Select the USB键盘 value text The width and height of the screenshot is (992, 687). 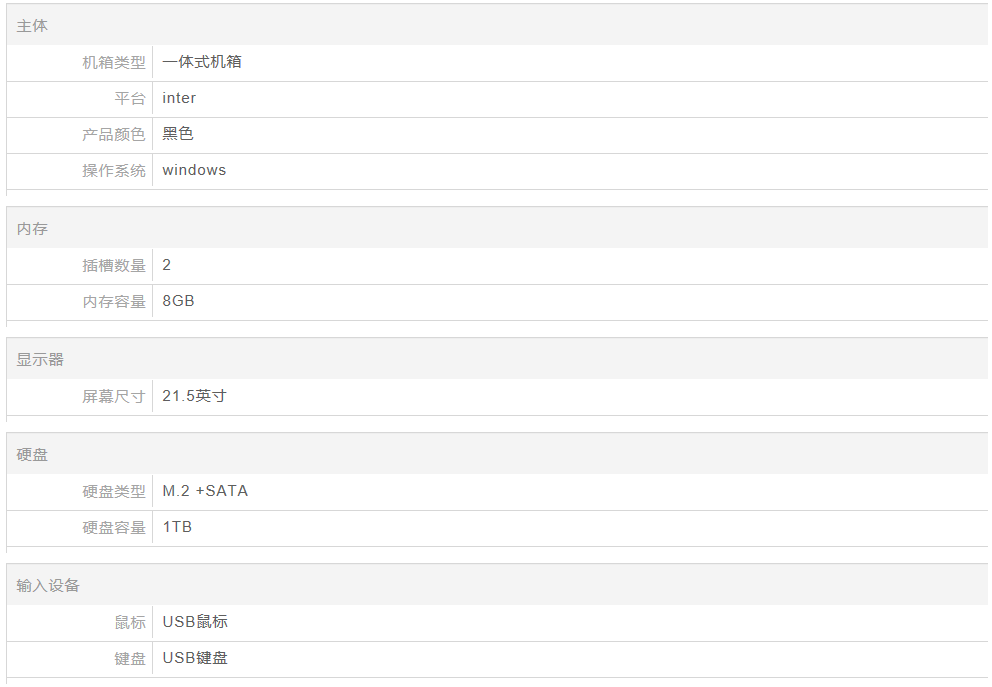(x=195, y=658)
